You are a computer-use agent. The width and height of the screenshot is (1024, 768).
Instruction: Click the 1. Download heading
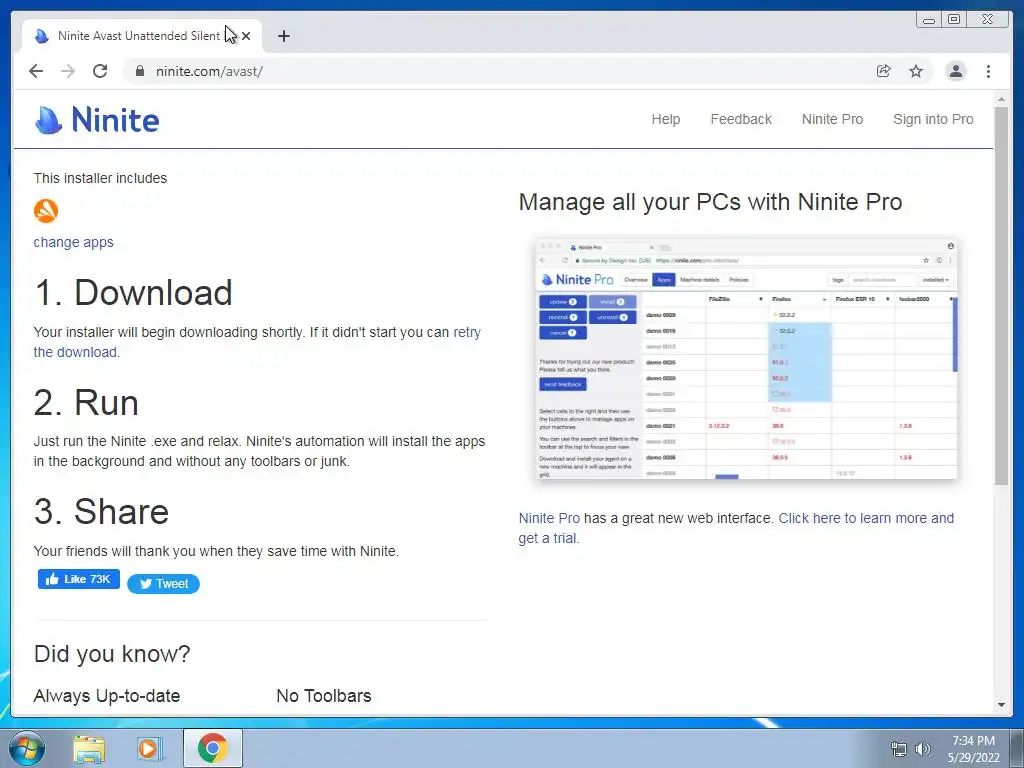coord(133,293)
